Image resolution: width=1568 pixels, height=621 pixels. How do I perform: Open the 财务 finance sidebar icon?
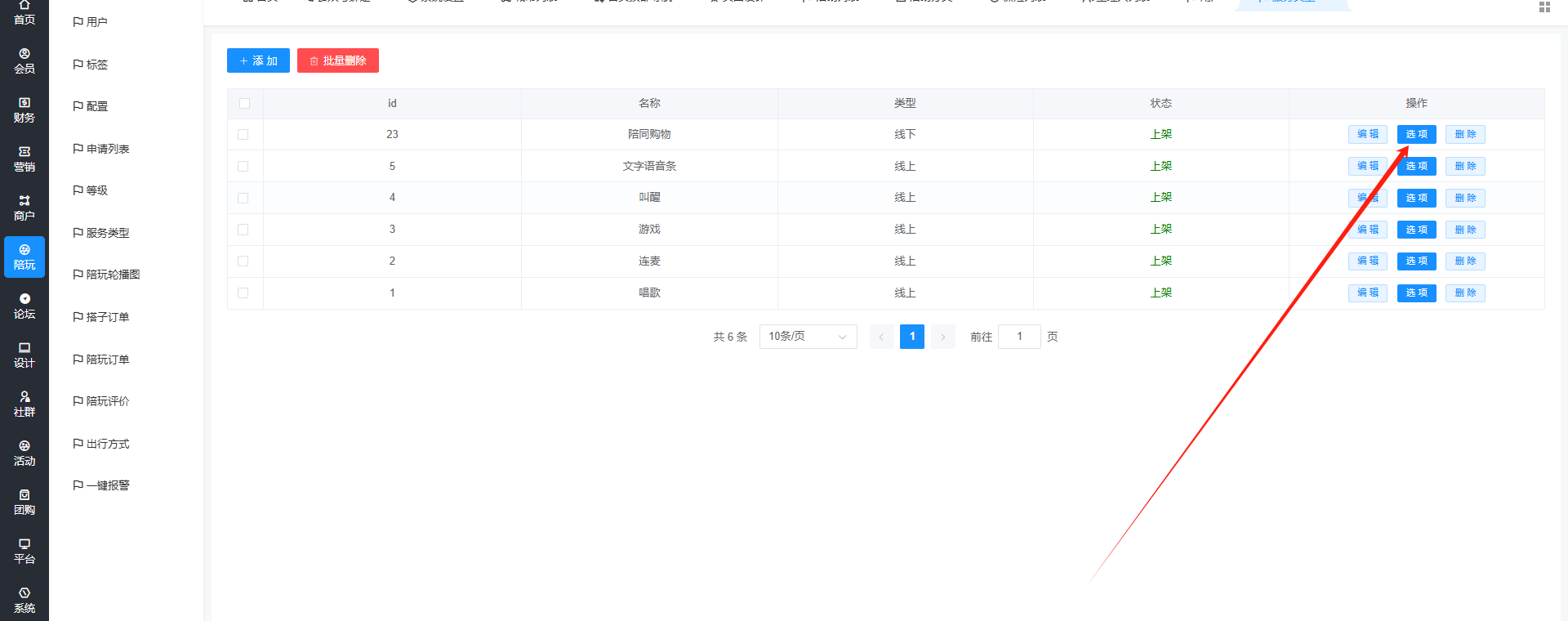point(24,109)
